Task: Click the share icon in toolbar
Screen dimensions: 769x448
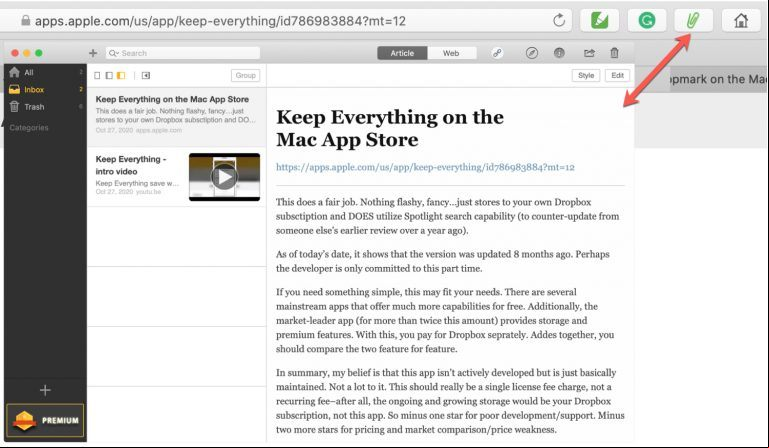Action: pos(589,53)
